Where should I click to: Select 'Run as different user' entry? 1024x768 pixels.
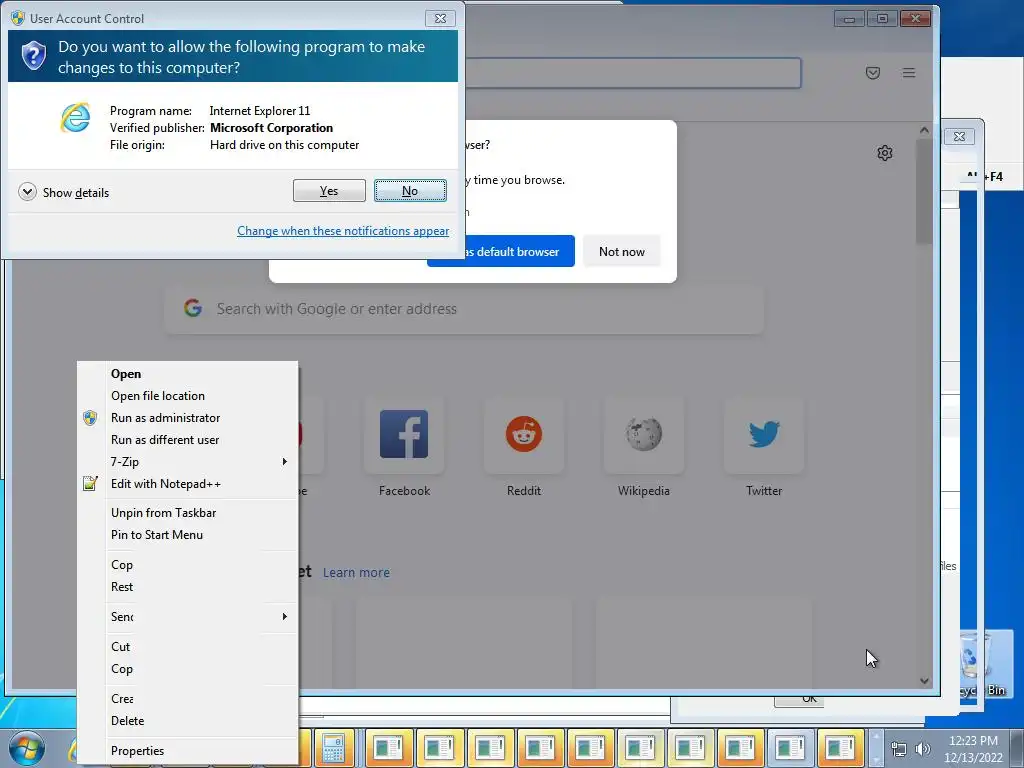tap(187, 440)
